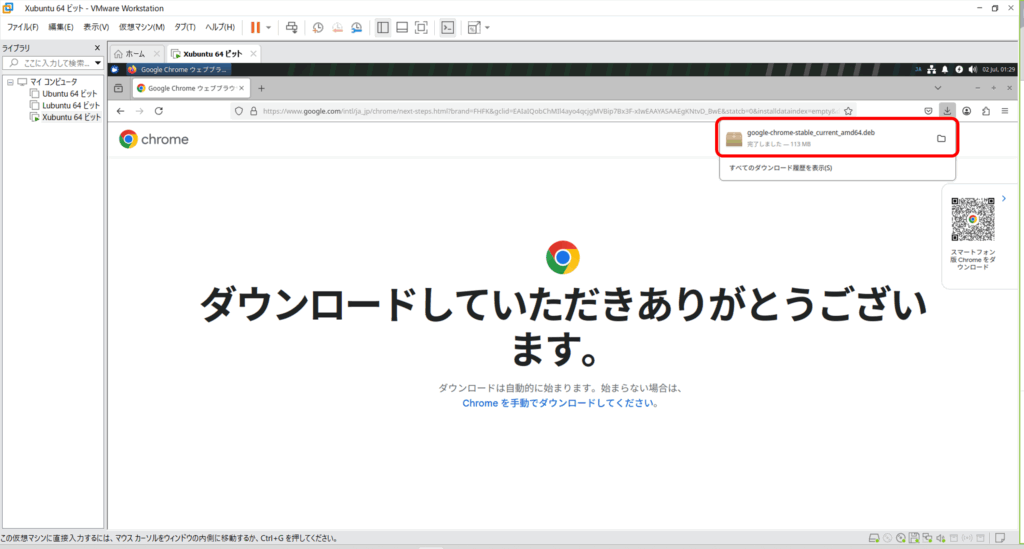Expand the library search dropdown arrow
1024x549 pixels.
point(97,63)
